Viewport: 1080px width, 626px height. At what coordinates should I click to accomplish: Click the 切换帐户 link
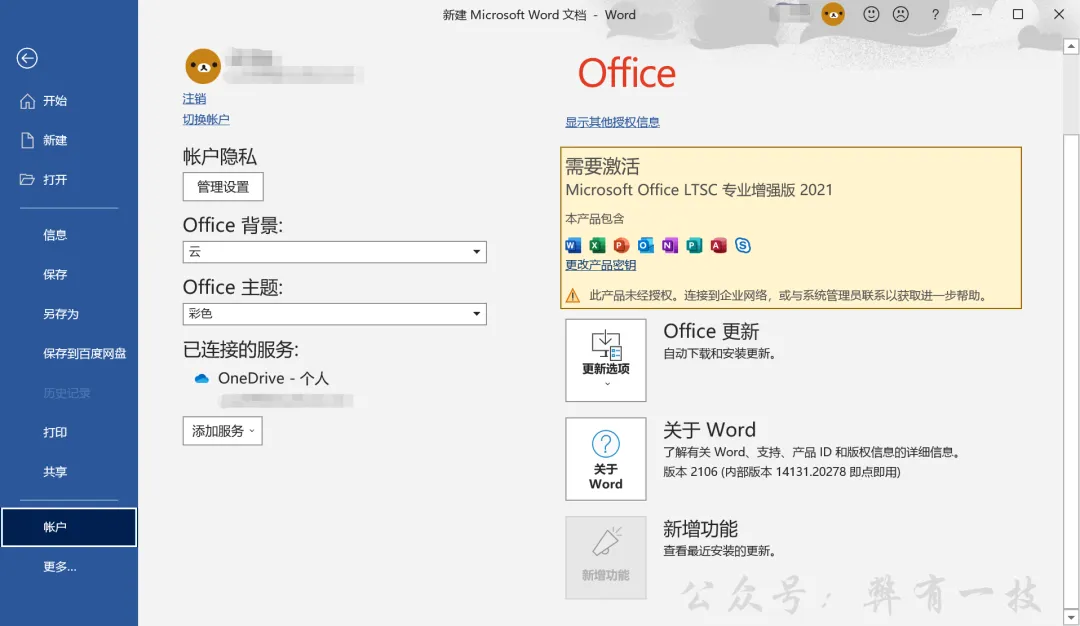pyautogui.click(x=206, y=119)
